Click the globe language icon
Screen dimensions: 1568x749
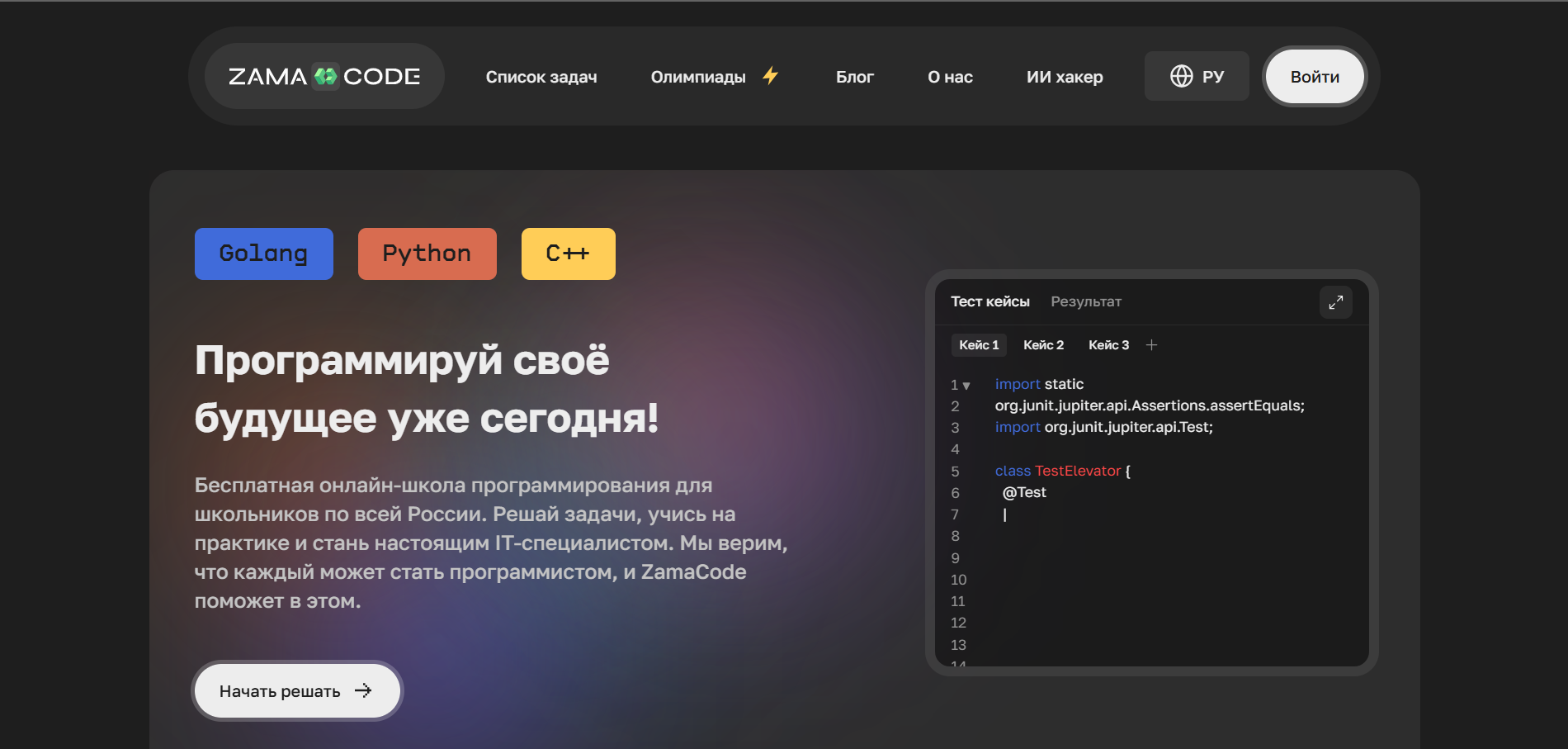[x=1181, y=76]
